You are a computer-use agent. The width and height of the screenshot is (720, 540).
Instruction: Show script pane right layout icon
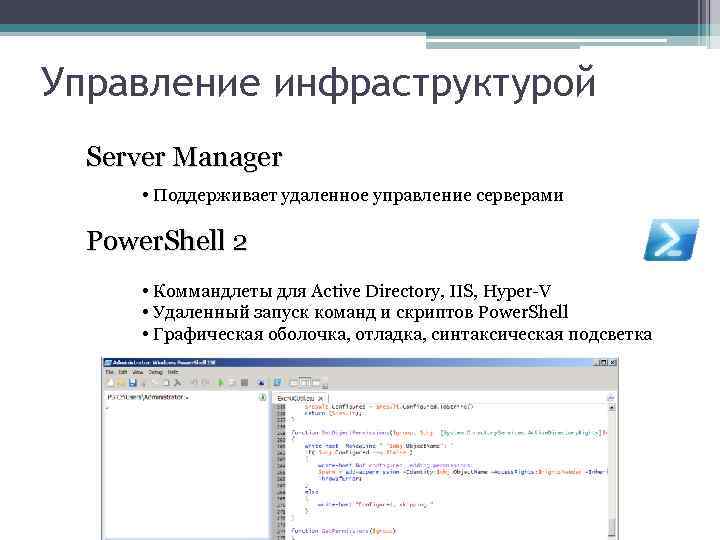pos(304,382)
